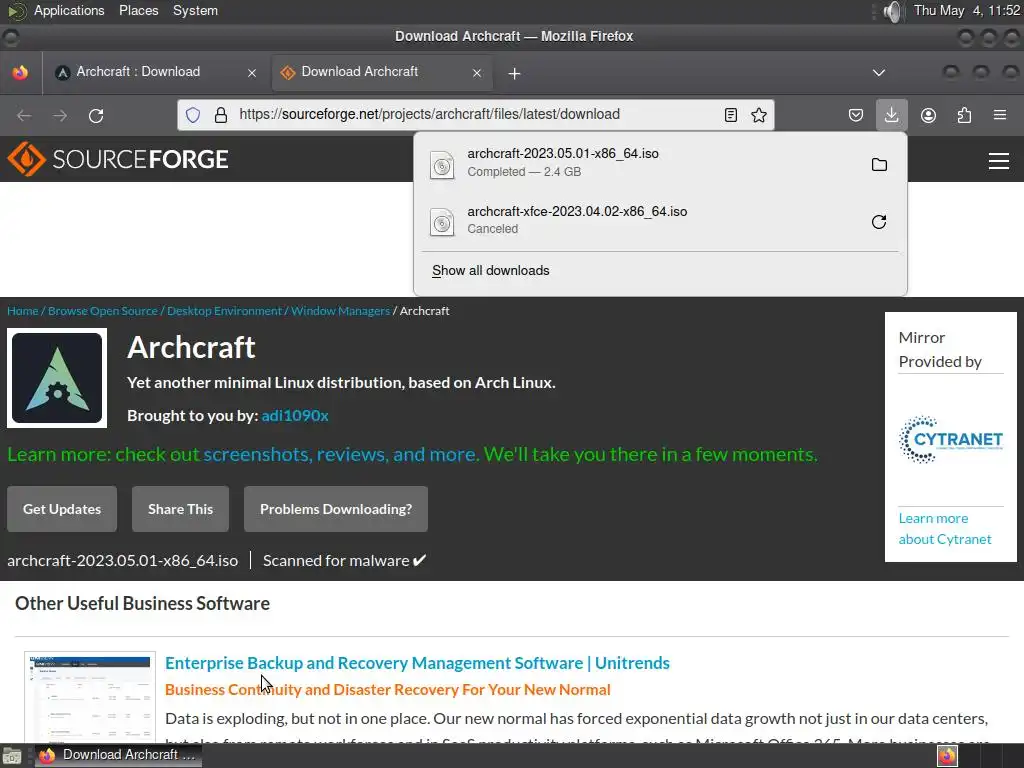Open the Places menu
The image size is (1024, 768).
point(138,10)
